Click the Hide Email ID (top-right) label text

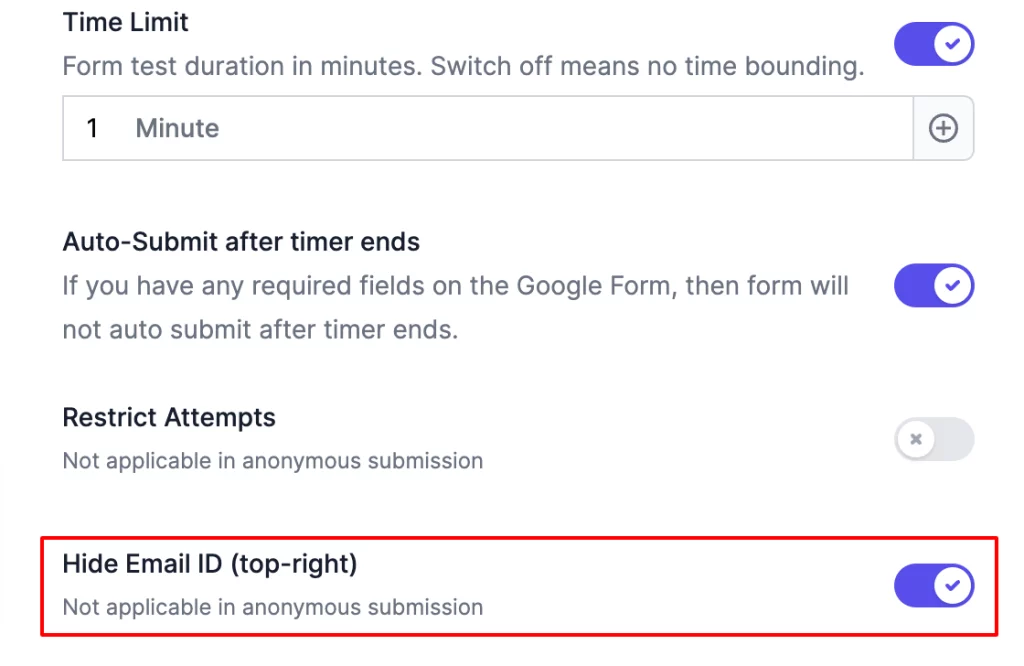[x=209, y=563]
